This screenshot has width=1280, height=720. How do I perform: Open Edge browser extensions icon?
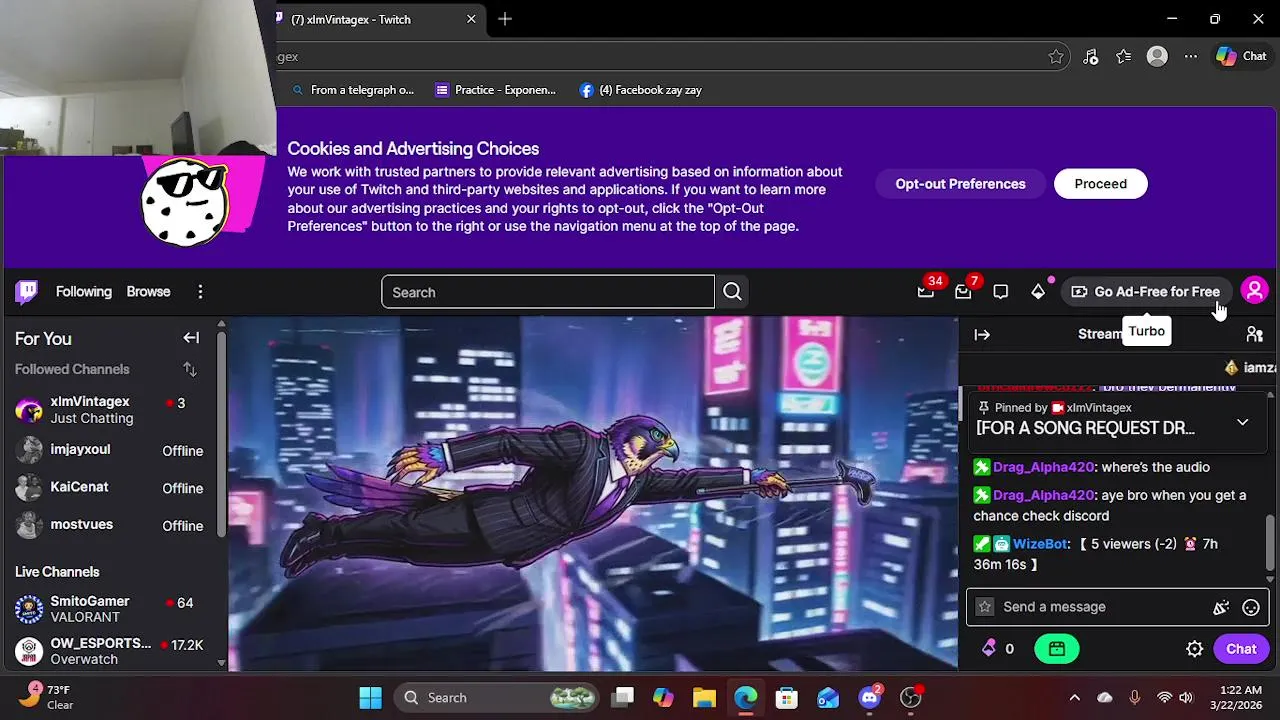[x=1091, y=57]
